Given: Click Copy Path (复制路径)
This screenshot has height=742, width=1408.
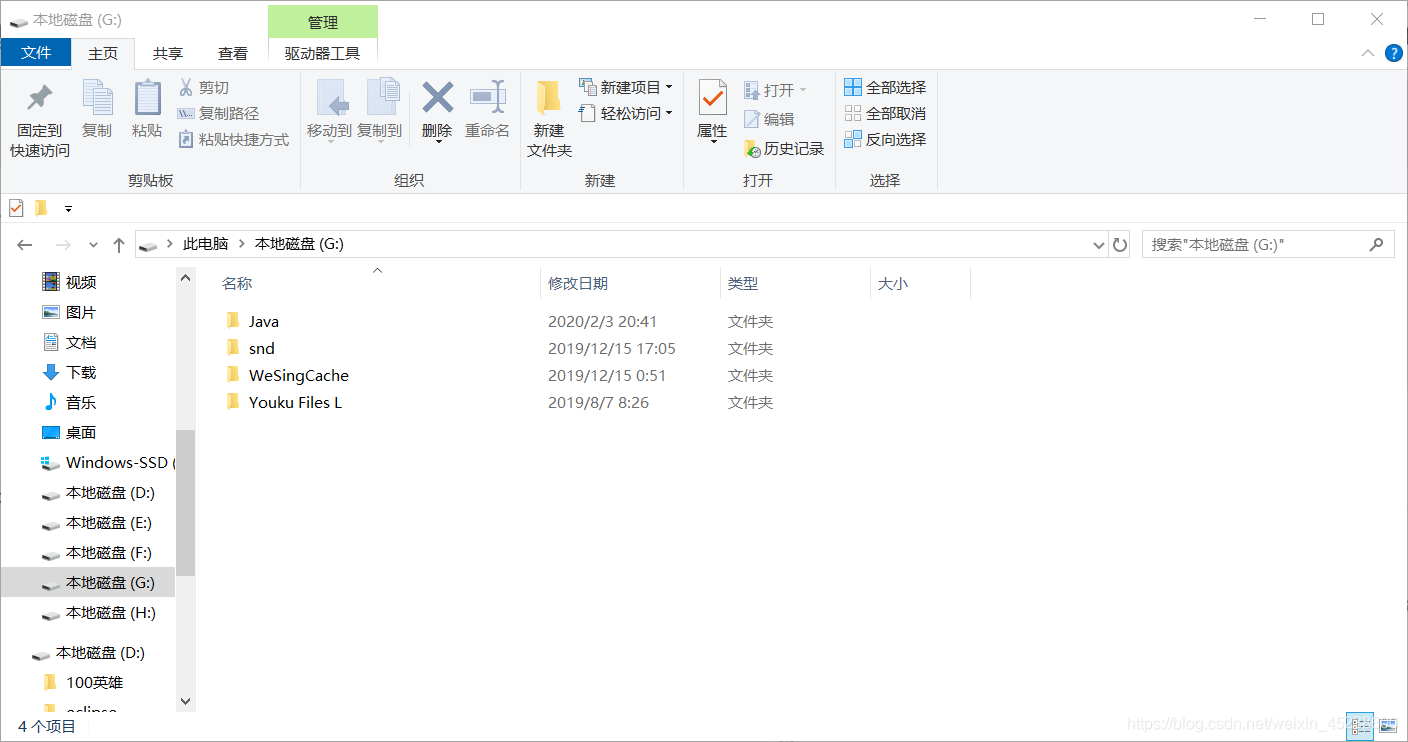Looking at the screenshot, I should (x=218, y=114).
